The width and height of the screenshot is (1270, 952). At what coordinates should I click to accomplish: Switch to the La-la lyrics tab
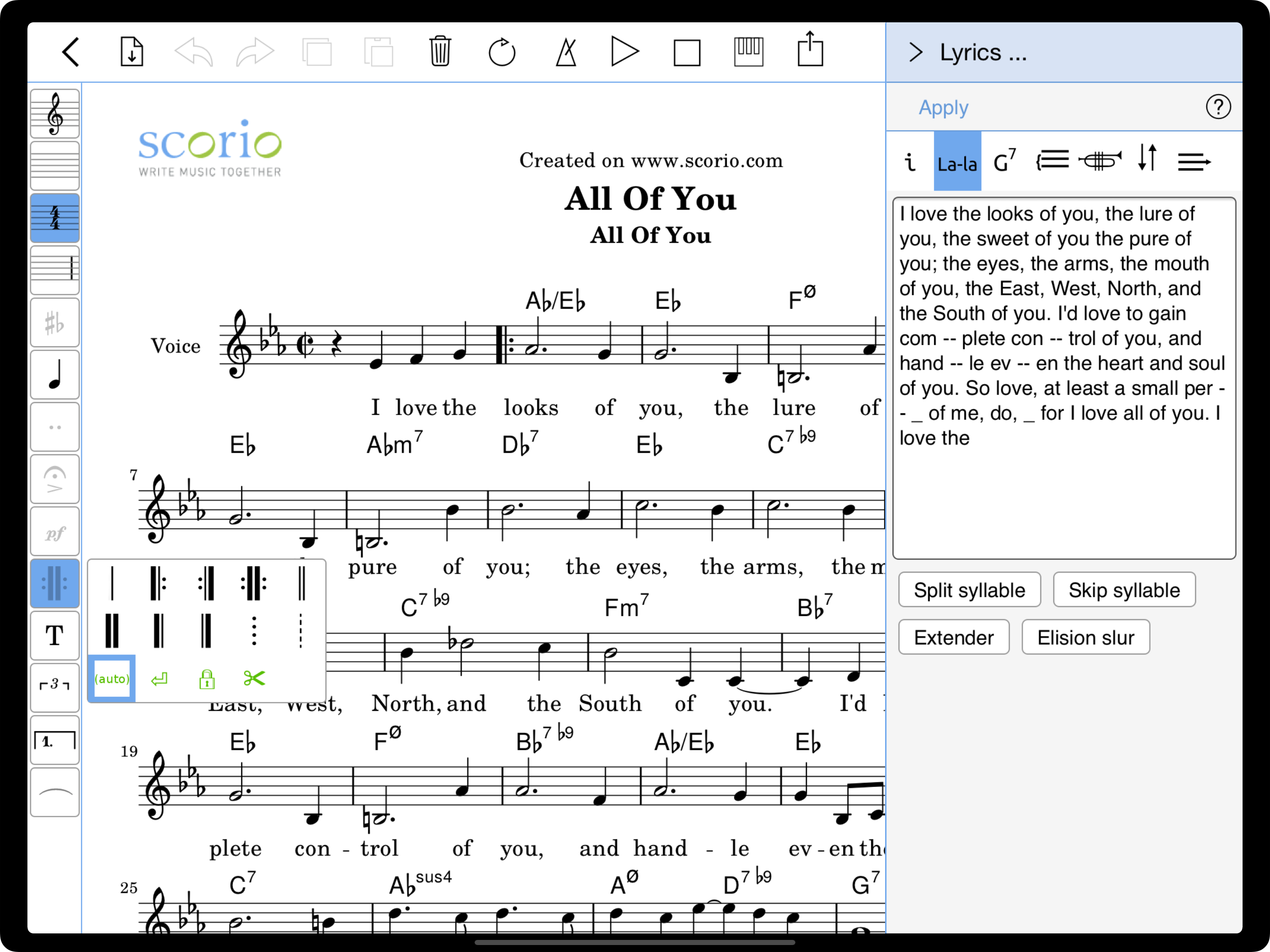click(x=957, y=161)
